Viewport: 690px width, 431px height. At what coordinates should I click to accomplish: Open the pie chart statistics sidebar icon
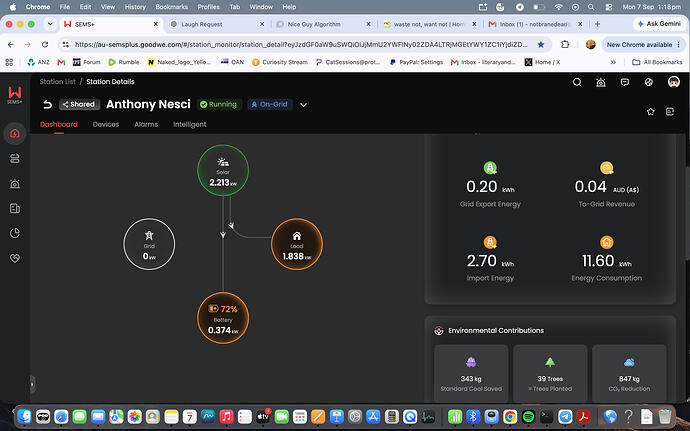[15, 233]
